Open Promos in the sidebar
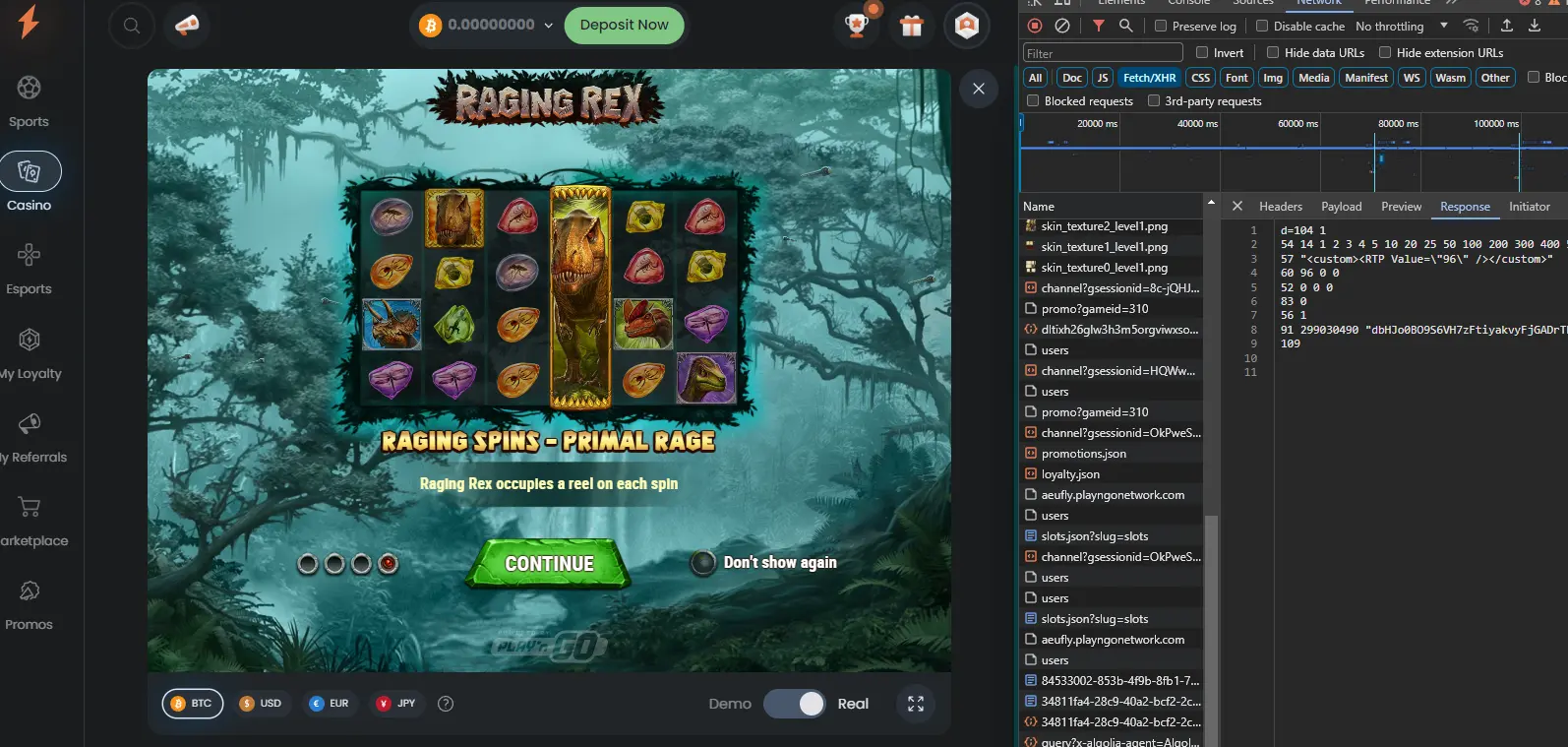The width and height of the screenshot is (1568, 747). (x=29, y=604)
